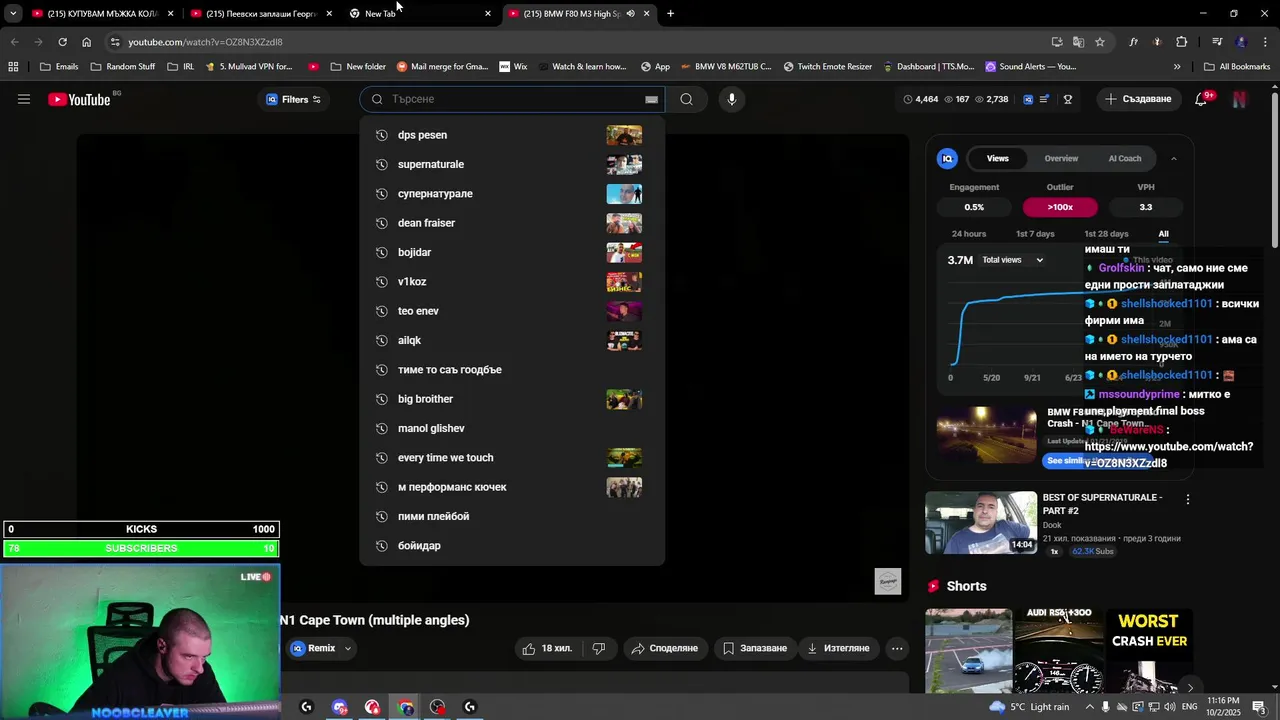Click the >100x Outlier badge
Viewport: 1280px width, 720px height.
tap(1060, 207)
